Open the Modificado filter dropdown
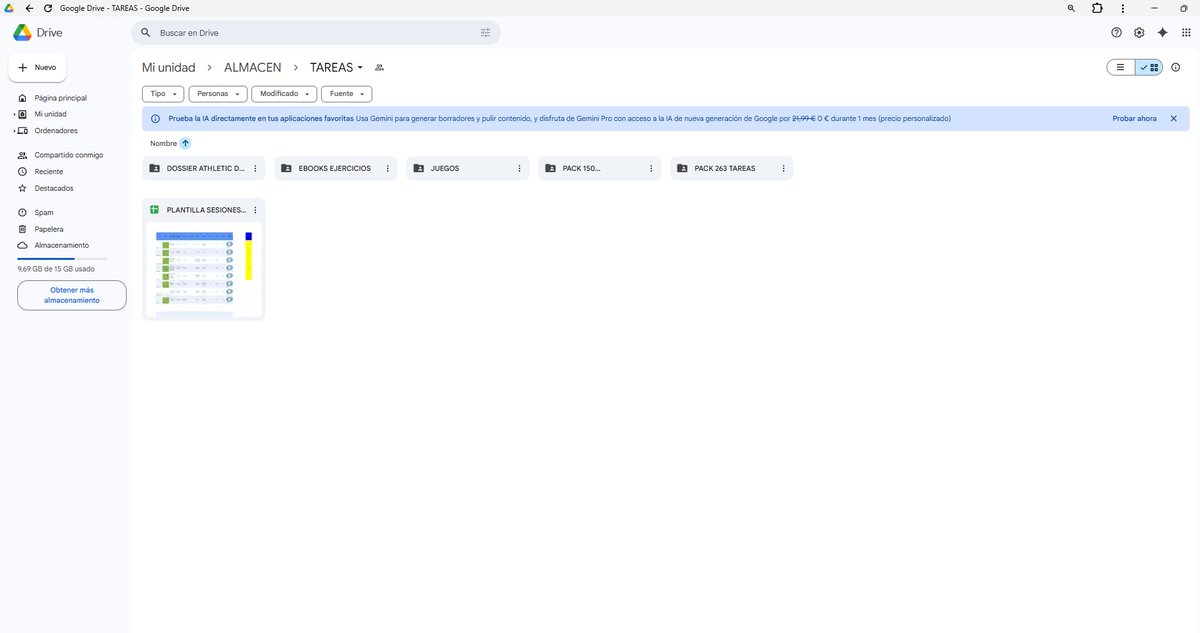Image resolution: width=1200 pixels, height=633 pixels. 284,94
